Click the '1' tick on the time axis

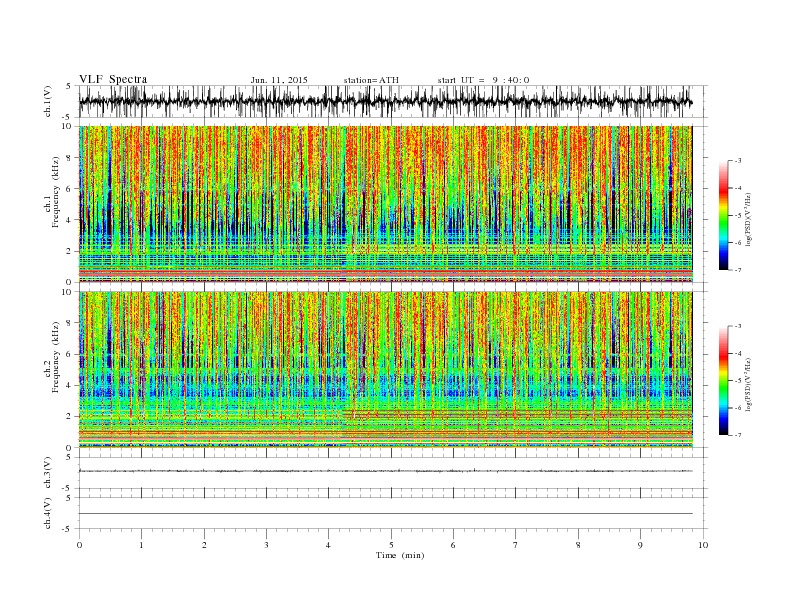[x=141, y=545]
